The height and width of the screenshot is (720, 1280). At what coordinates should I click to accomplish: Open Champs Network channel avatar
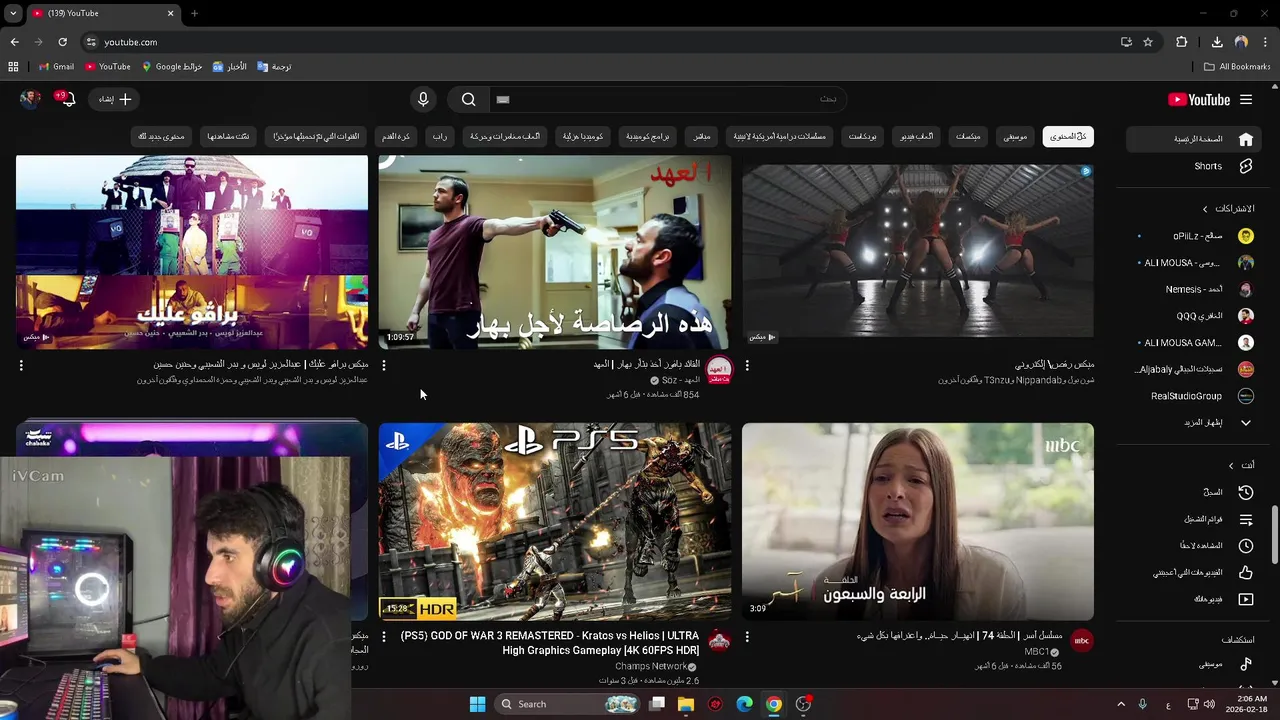click(719, 641)
